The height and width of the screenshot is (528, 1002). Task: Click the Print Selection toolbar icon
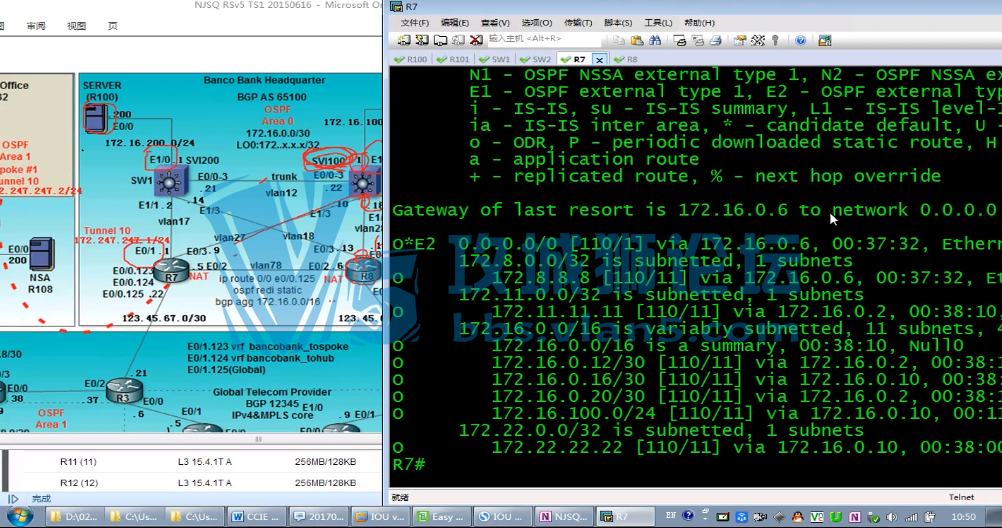698,40
